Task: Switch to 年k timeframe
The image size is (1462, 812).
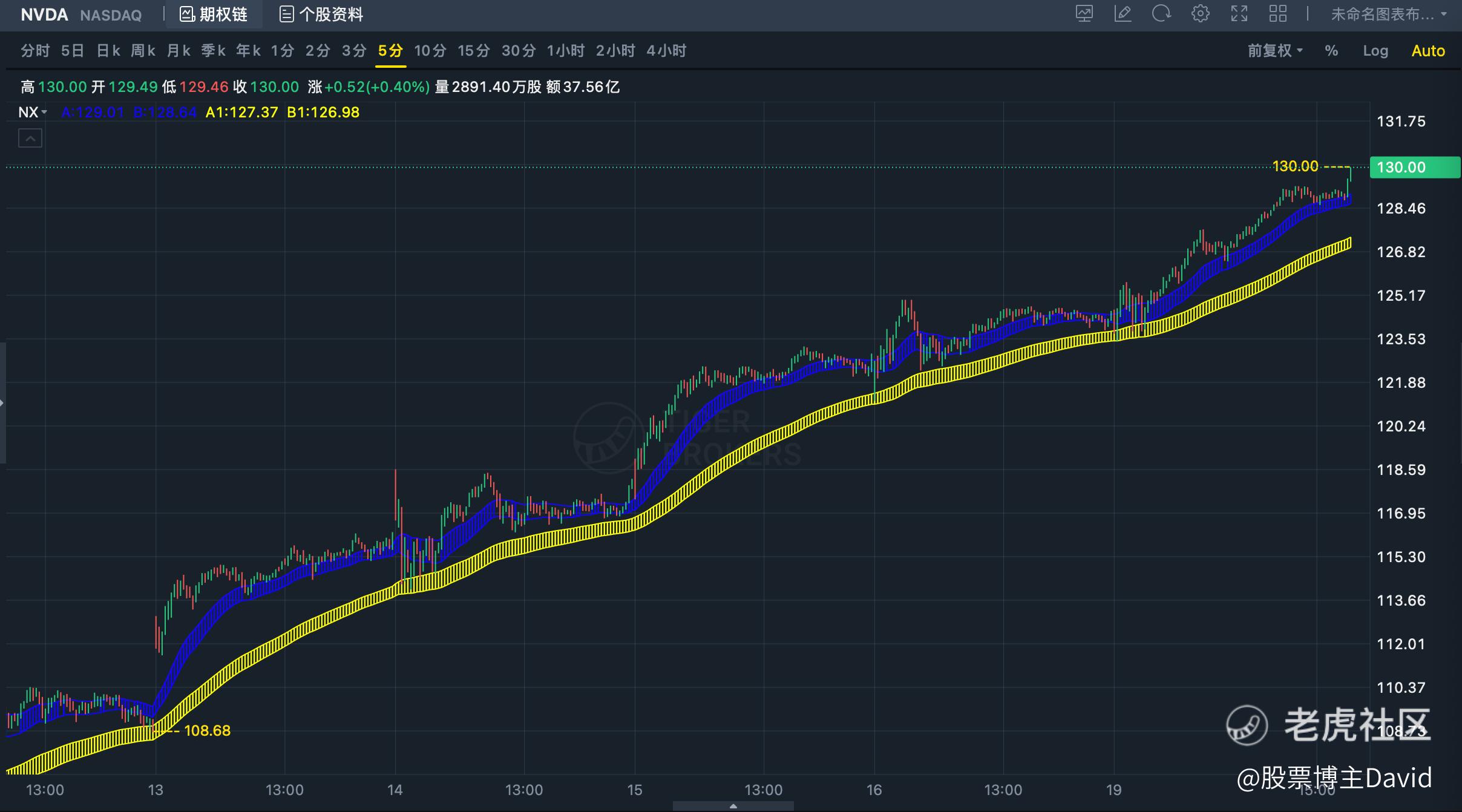Action: tap(249, 51)
